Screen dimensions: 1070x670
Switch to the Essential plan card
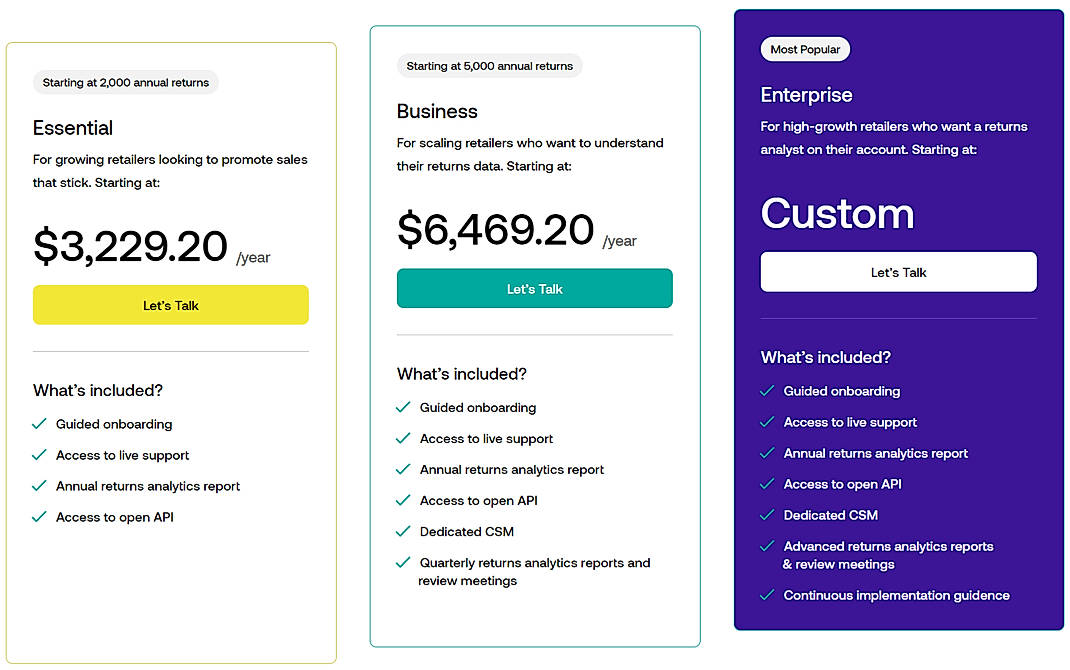coord(73,128)
